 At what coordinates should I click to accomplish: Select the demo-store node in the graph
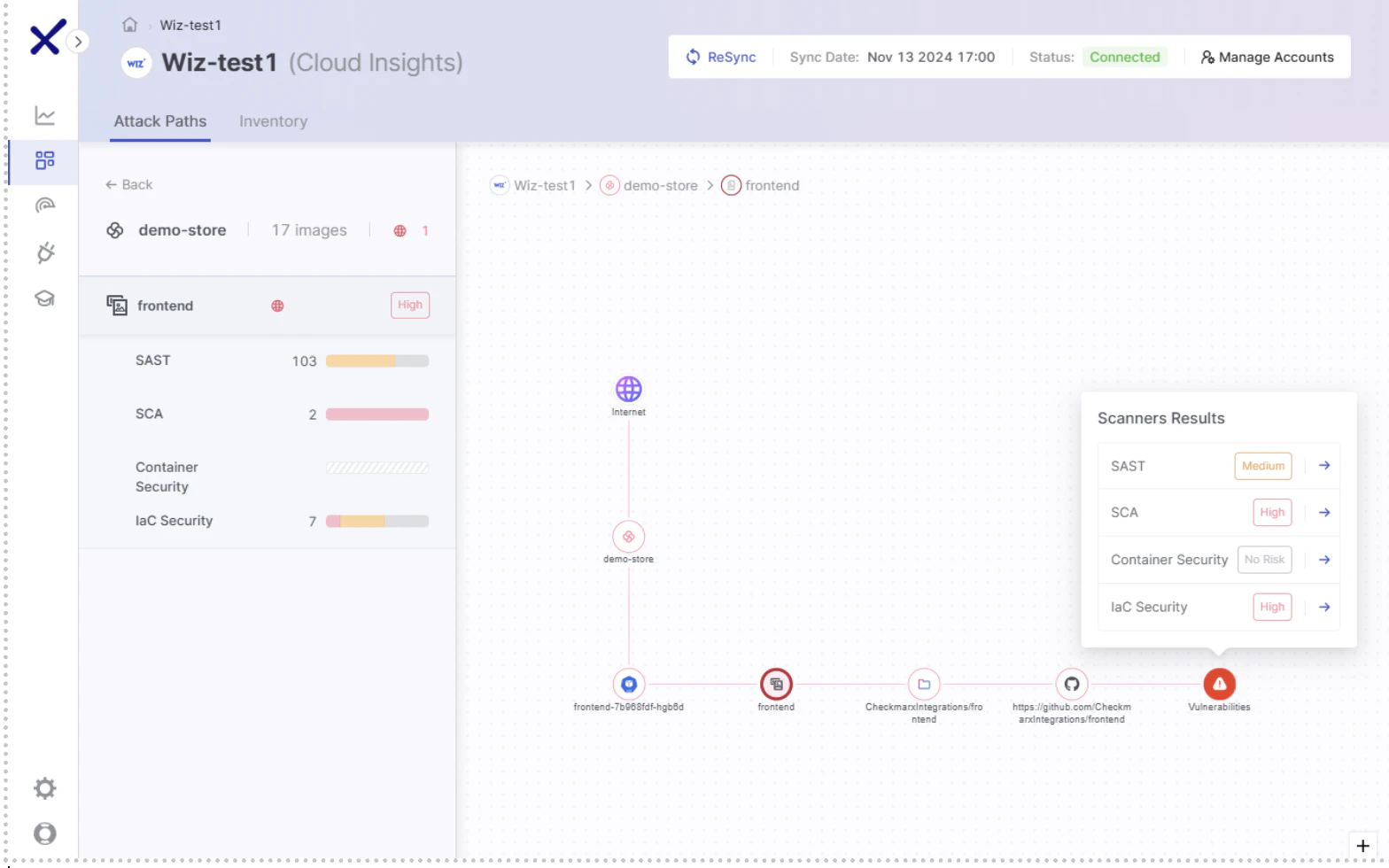(629, 537)
